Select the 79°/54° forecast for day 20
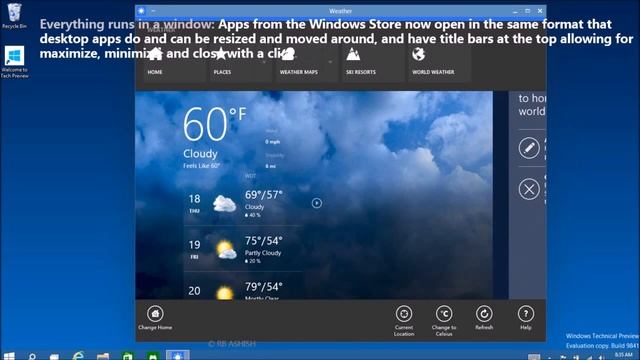This screenshot has width=640, height=360. (x=243, y=287)
